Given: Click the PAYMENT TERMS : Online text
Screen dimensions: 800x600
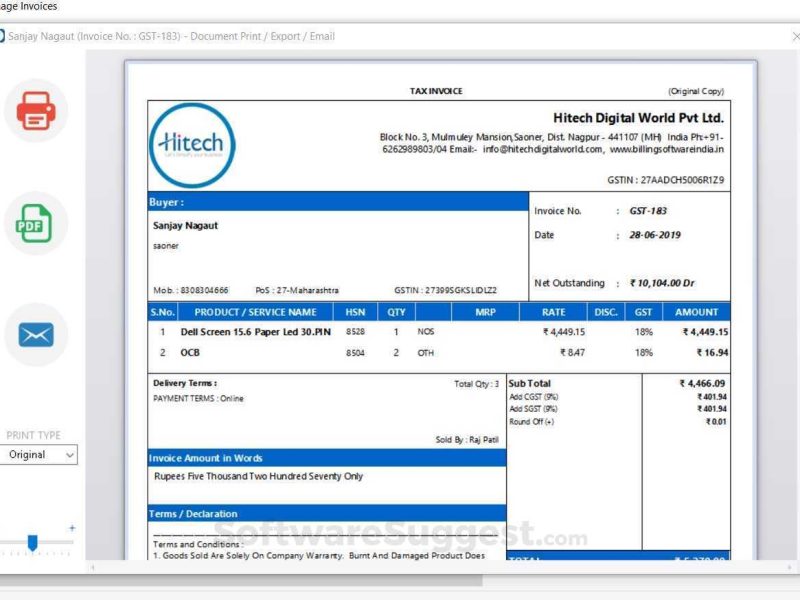Looking at the screenshot, I should (198, 398).
